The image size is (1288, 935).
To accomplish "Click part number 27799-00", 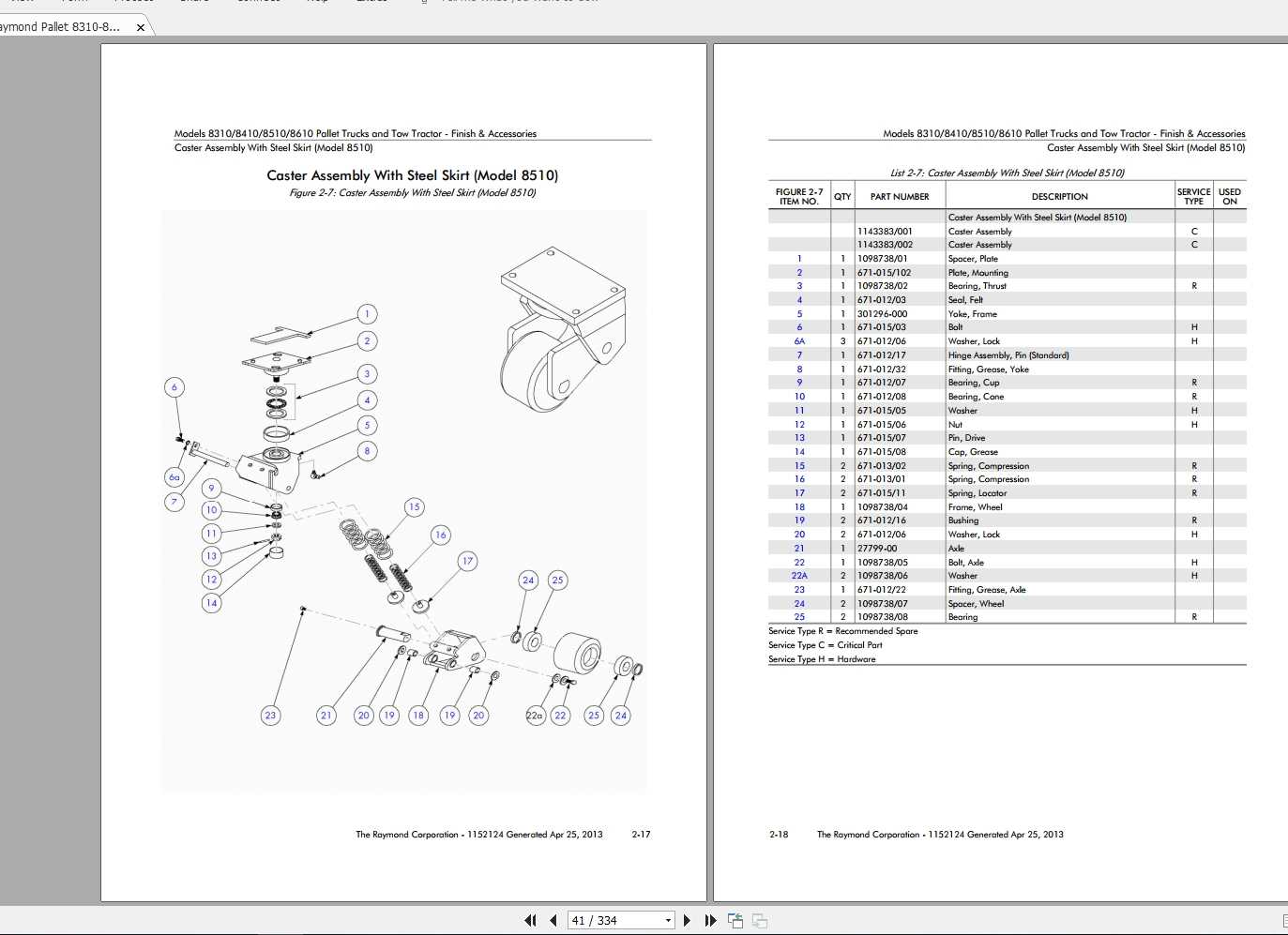I will point(877,549).
